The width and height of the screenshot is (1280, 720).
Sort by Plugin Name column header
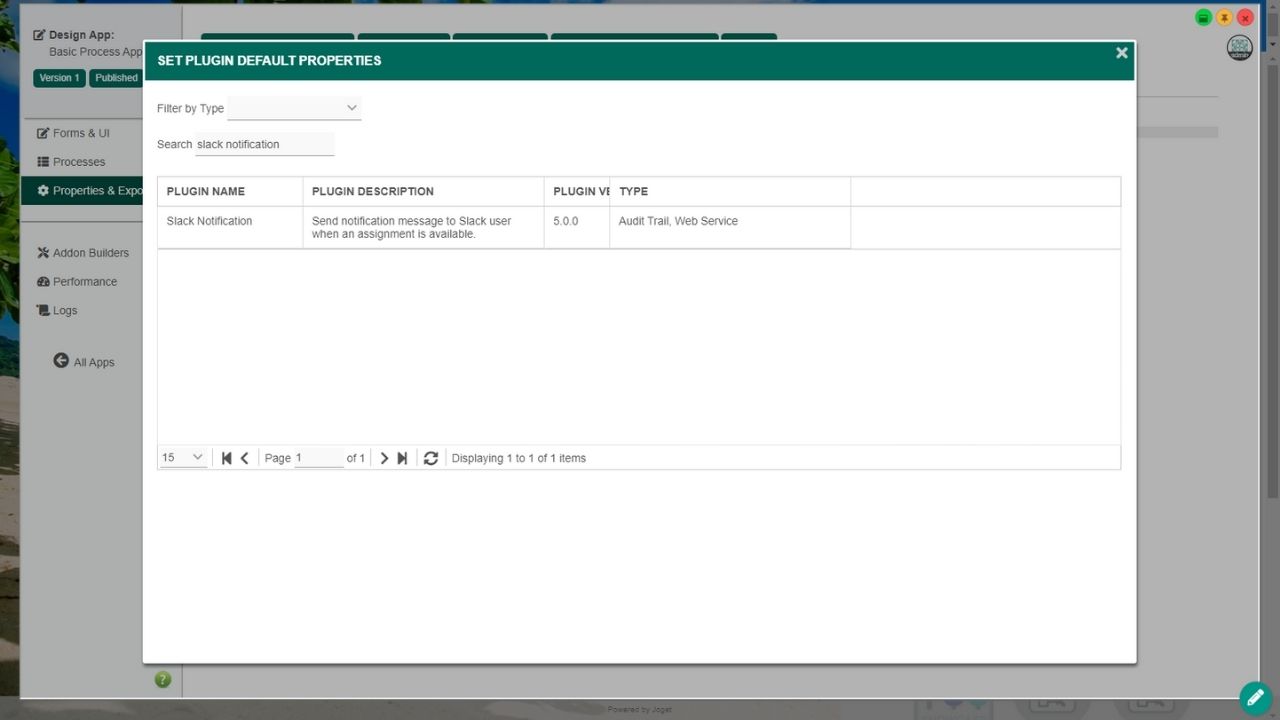206,191
